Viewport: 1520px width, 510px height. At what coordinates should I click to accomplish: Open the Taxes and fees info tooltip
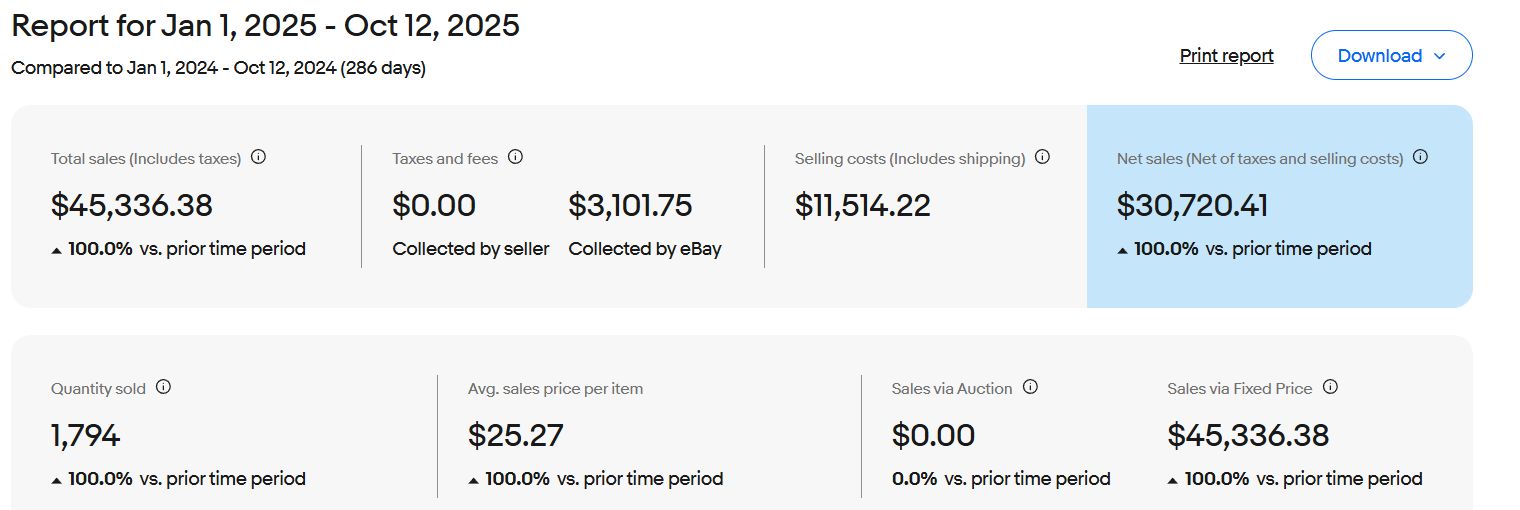point(516,157)
